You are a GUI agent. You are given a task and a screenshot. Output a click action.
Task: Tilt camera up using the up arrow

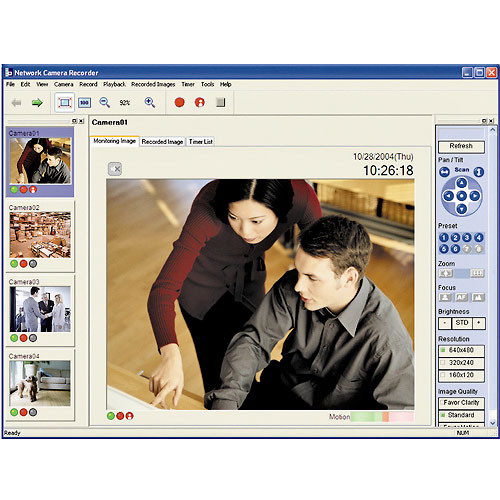pyautogui.click(x=461, y=183)
